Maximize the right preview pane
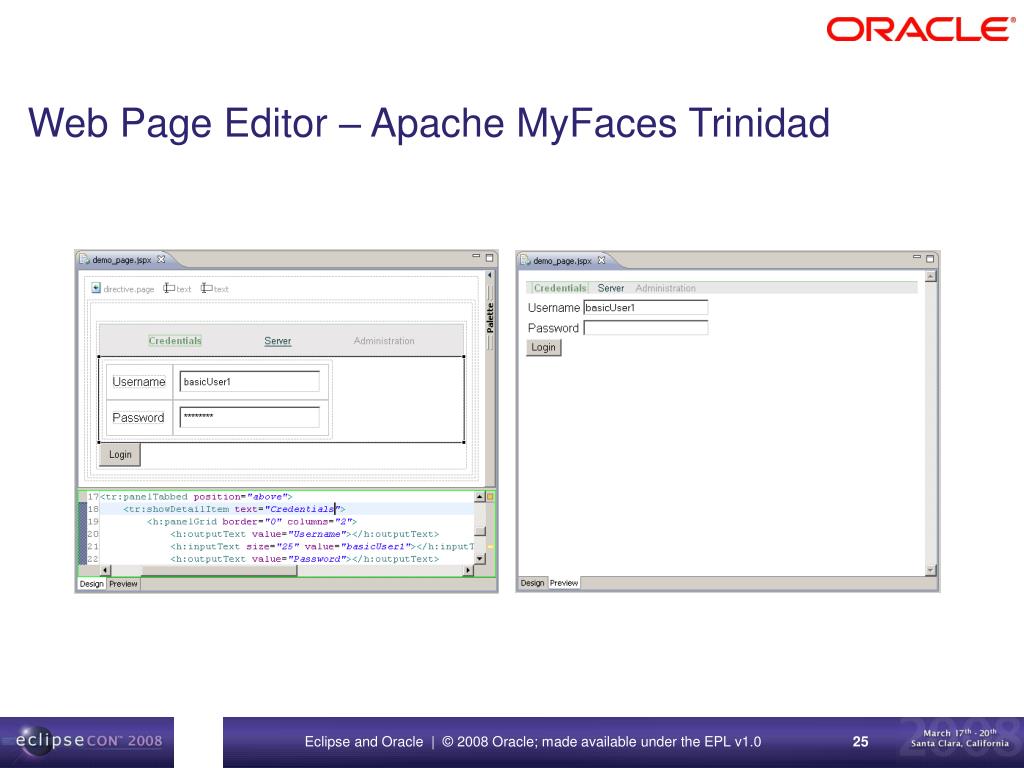 (930, 259)
